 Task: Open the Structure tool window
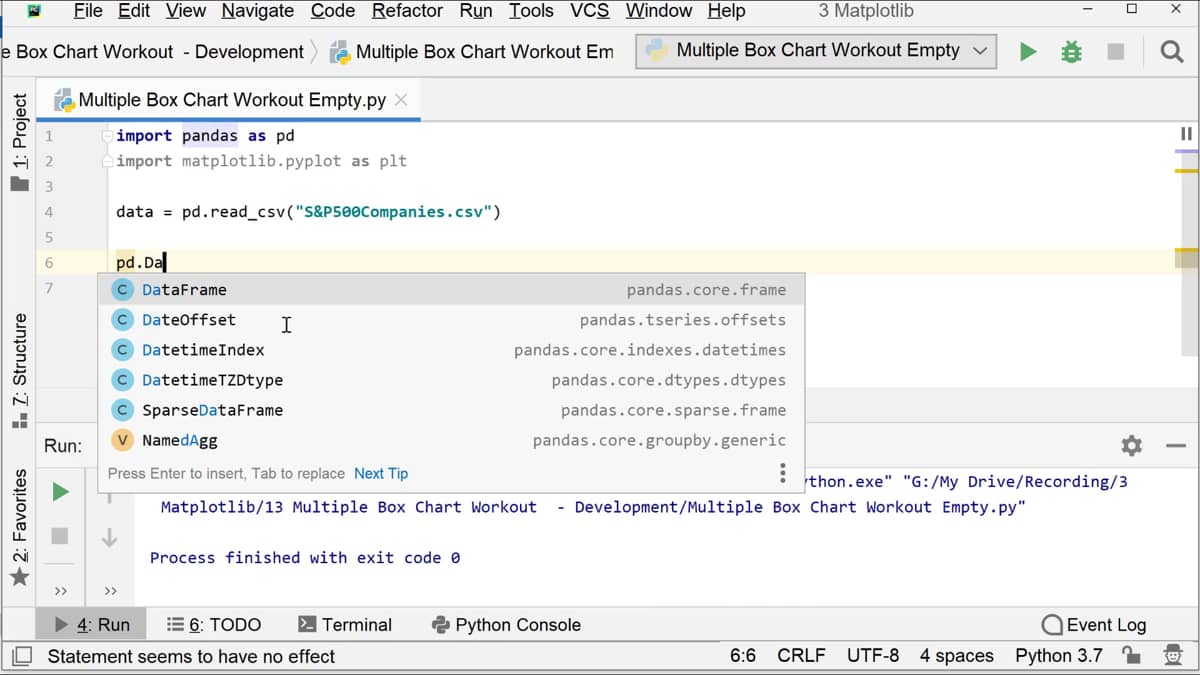point(19,370)
